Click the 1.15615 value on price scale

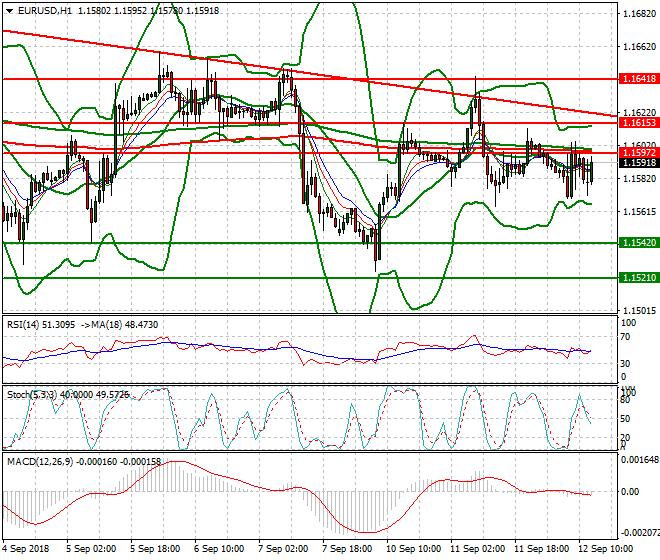pyautogui.click(x=637, y=211)
